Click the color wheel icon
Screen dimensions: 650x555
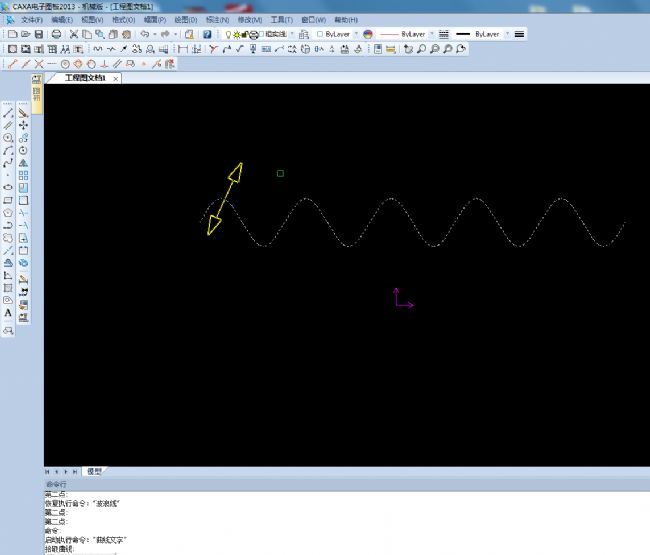(368, 34)
